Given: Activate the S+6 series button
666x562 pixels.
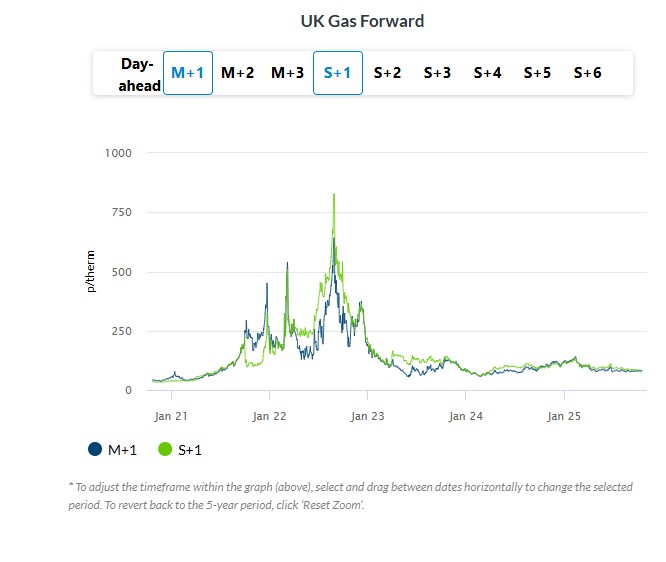Looking at the screenshot, I should [x=588, y=73].
